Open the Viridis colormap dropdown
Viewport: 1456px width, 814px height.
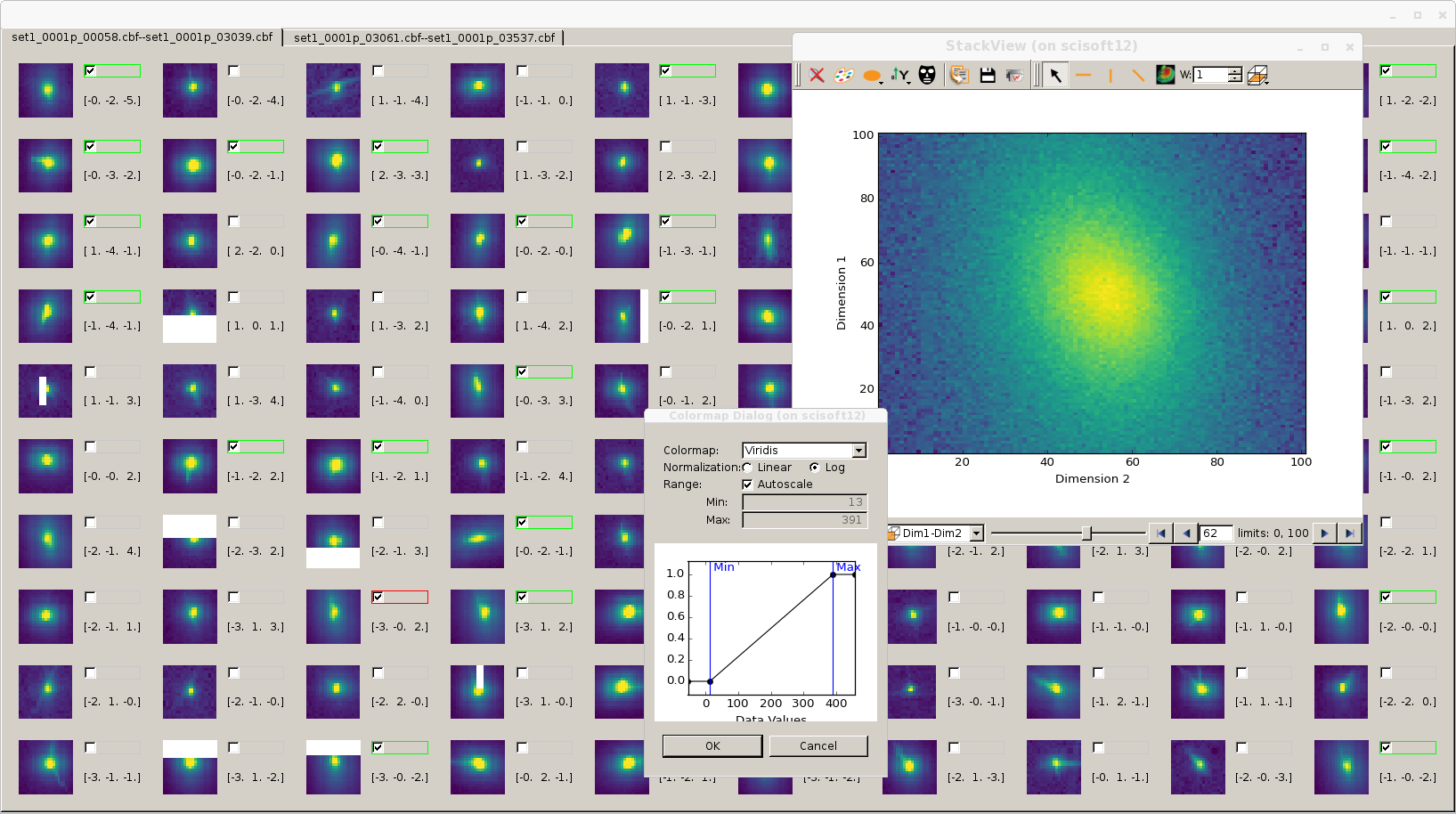coord(858,451)
